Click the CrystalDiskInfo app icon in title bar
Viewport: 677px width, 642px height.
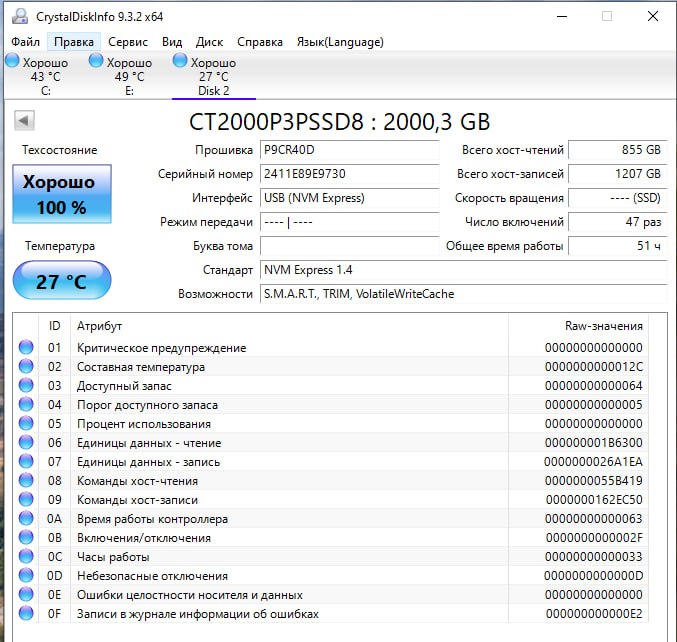[x=19, y=16]
